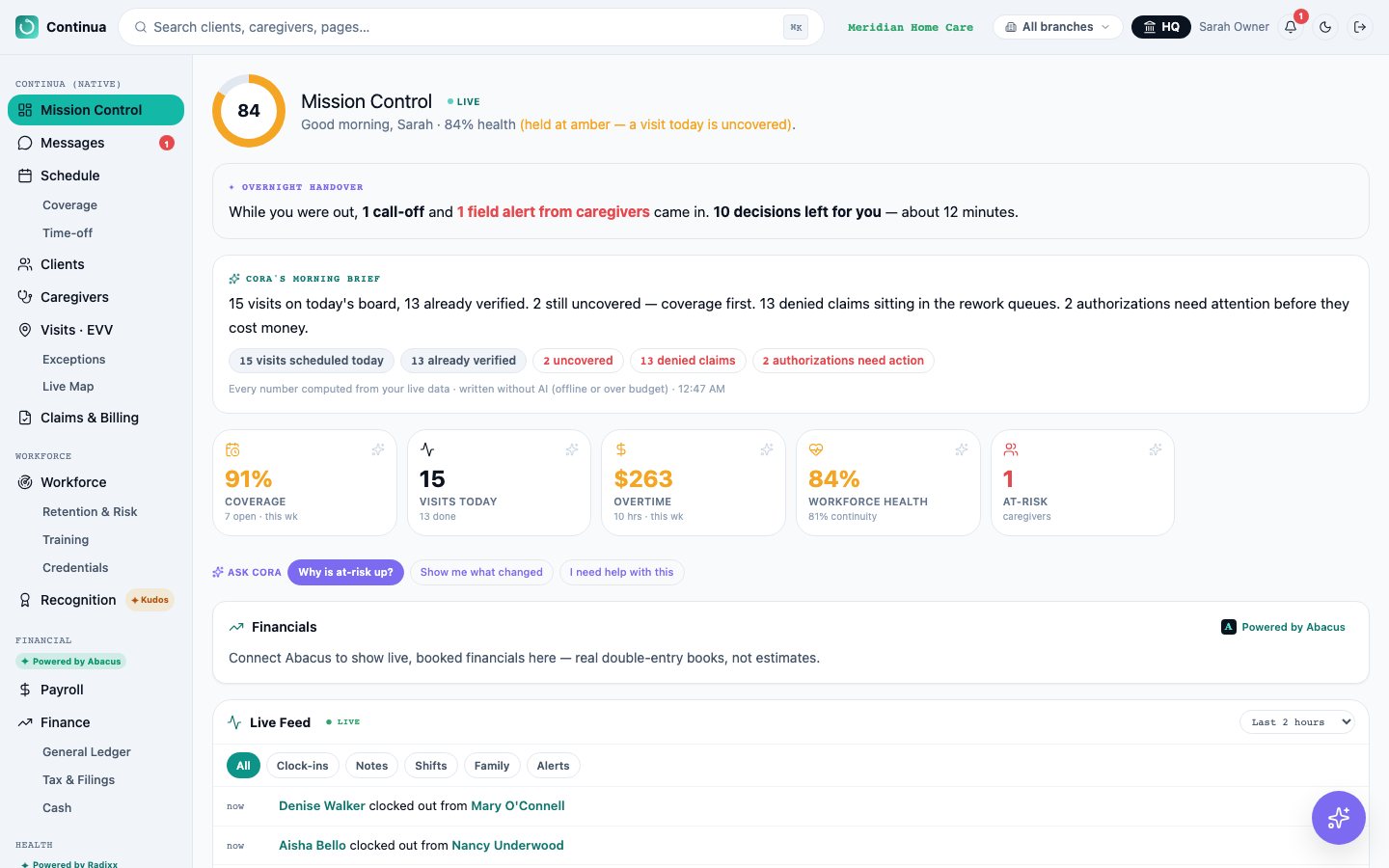The width and height of the screenshot is (1389, 868).
Task: Click the sign out icon
Action: point(1360,27)
